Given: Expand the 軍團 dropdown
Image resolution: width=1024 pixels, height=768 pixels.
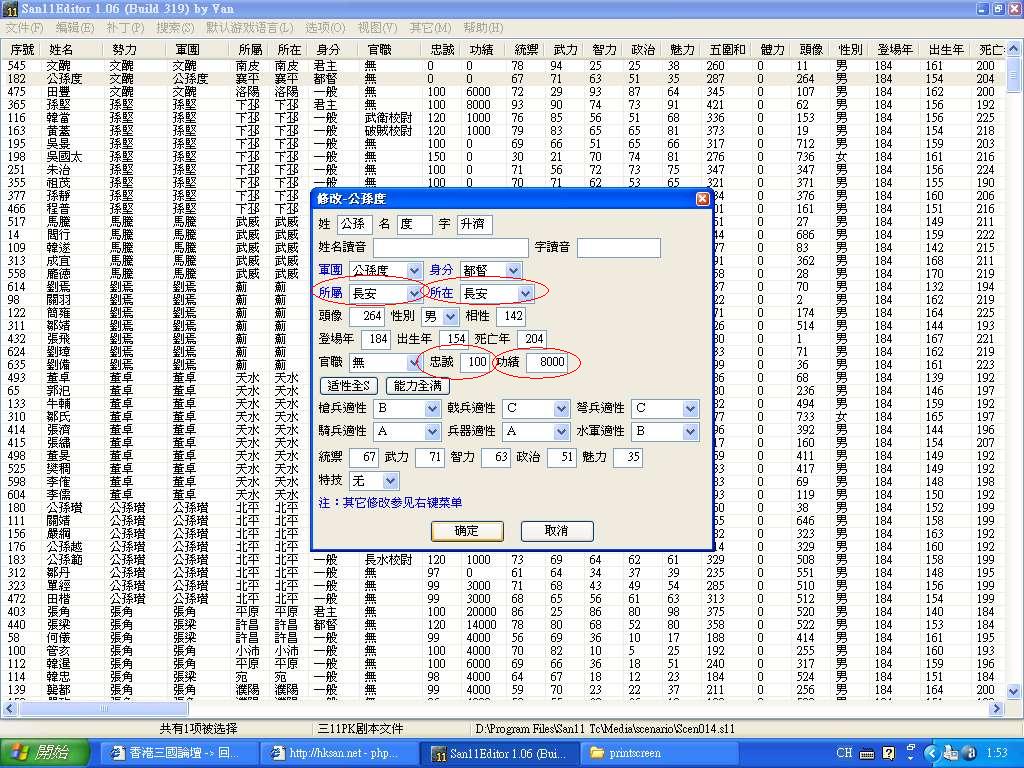Looking at the screenshot, I should click(x=414, y=270).
